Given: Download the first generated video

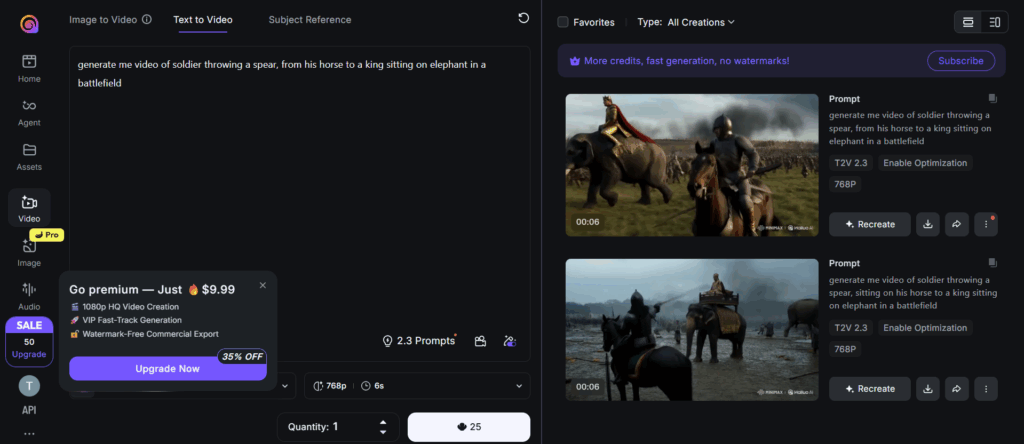Looking at the screenshot, I should point(928,224).
